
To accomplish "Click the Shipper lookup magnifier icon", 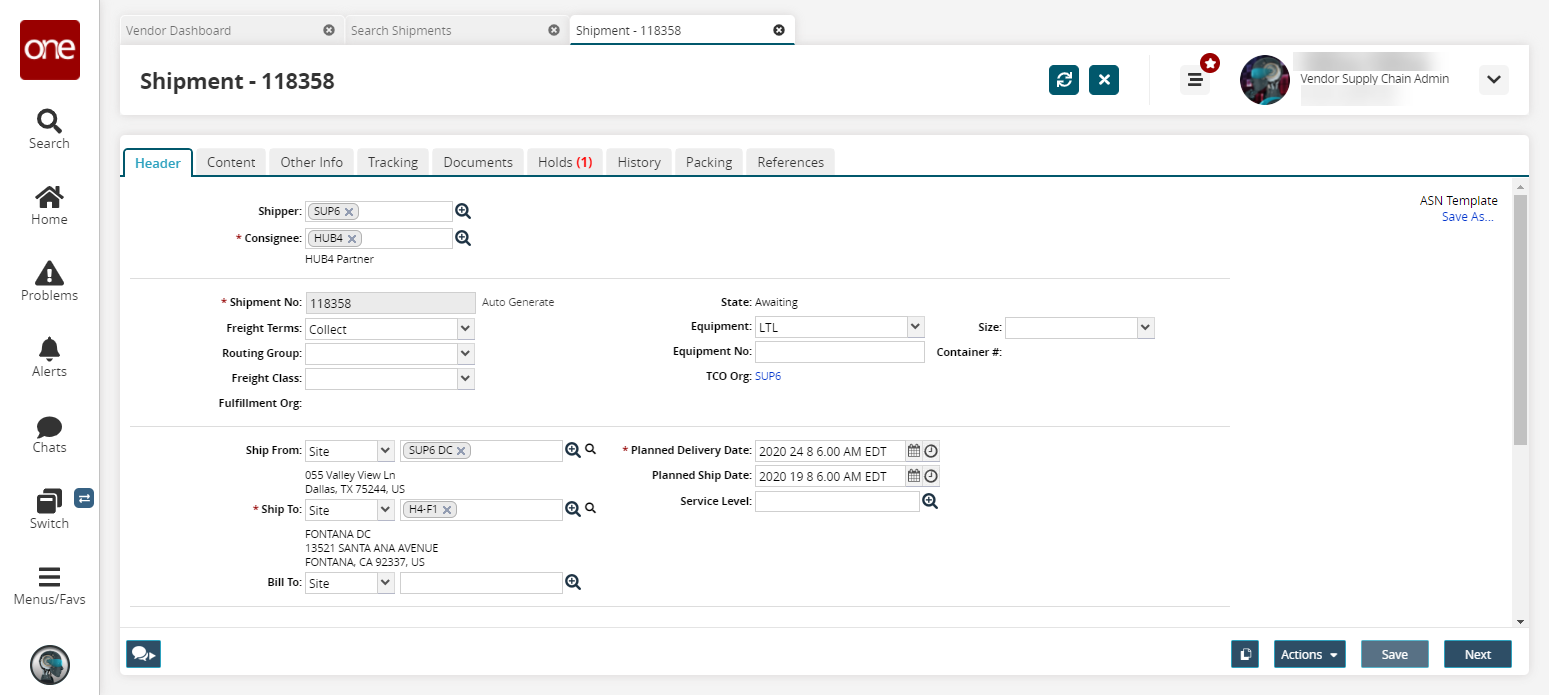I will (462, 211).
